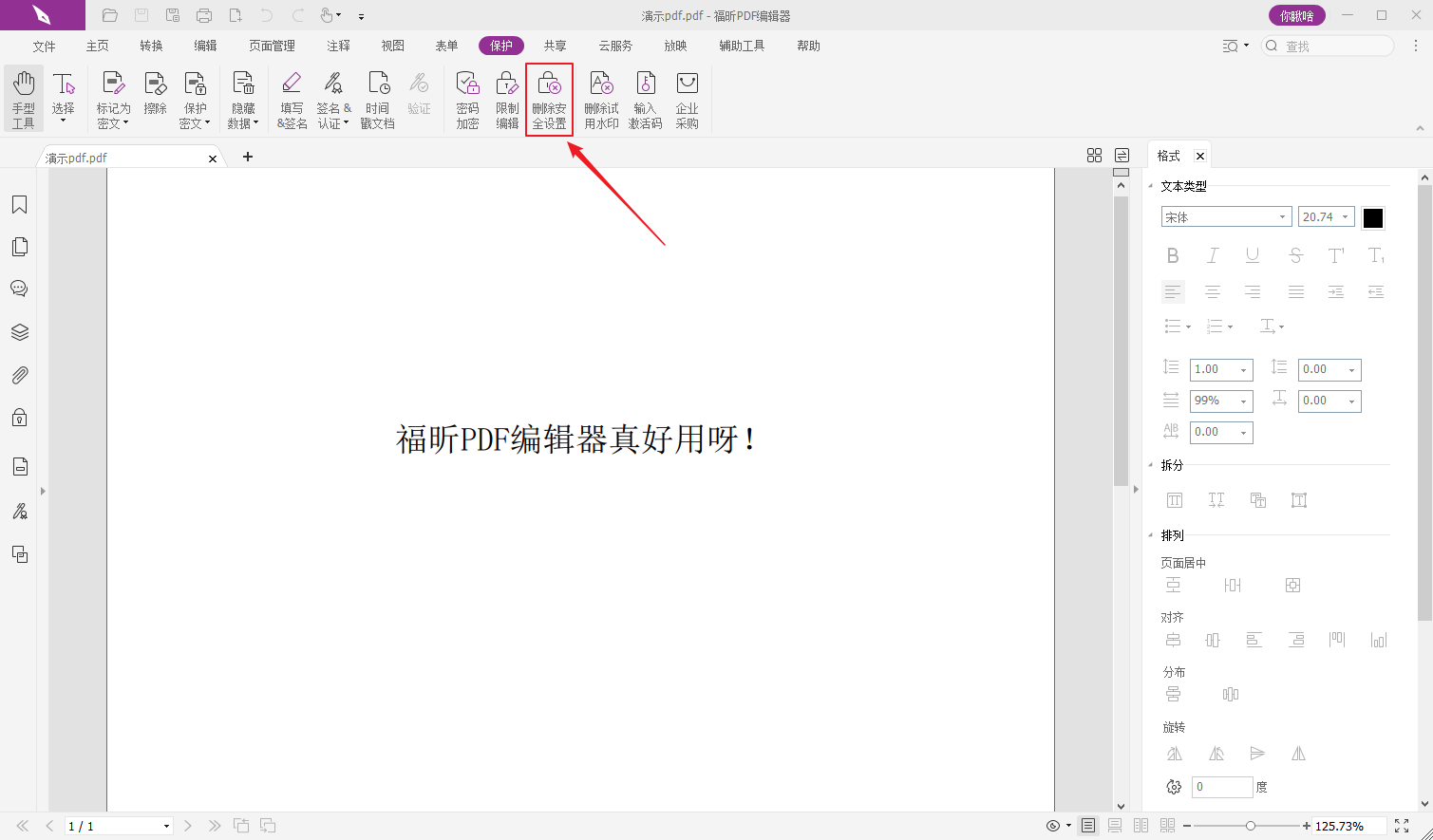1433x840 pixels.
Task: Select the Restrict Editing (限制编辑) icon
Action: point(507,100)
